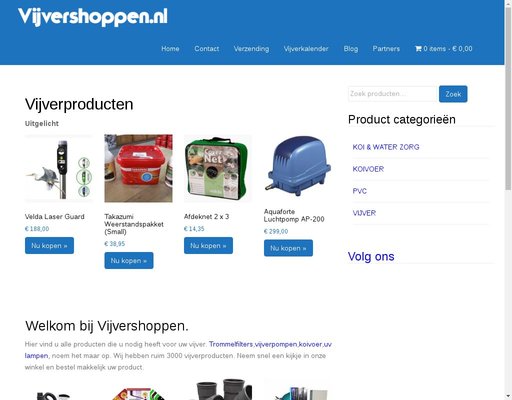Open Velda Laser Guard product image
Image resolution: width=512 pixels, height=400 pixels.
pos(59,168)
